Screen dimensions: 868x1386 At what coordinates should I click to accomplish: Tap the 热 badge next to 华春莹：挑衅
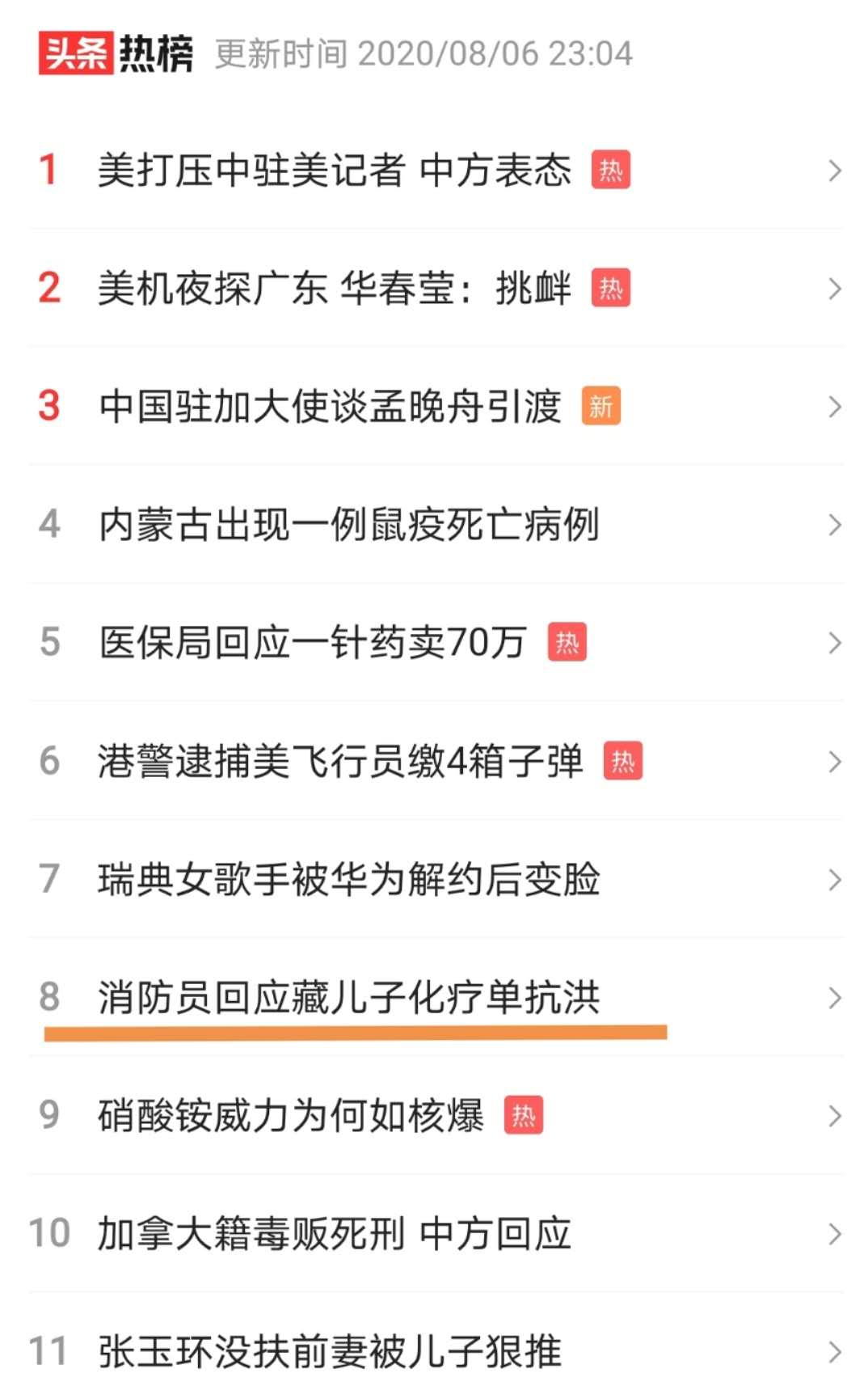click(611, 288)
